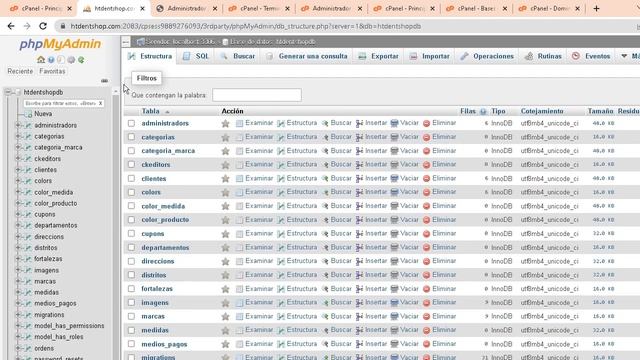This screenshot has width=640, height=360.
Task: Focus the Que contengan la palabra field
Action: (x=257, y=95)
